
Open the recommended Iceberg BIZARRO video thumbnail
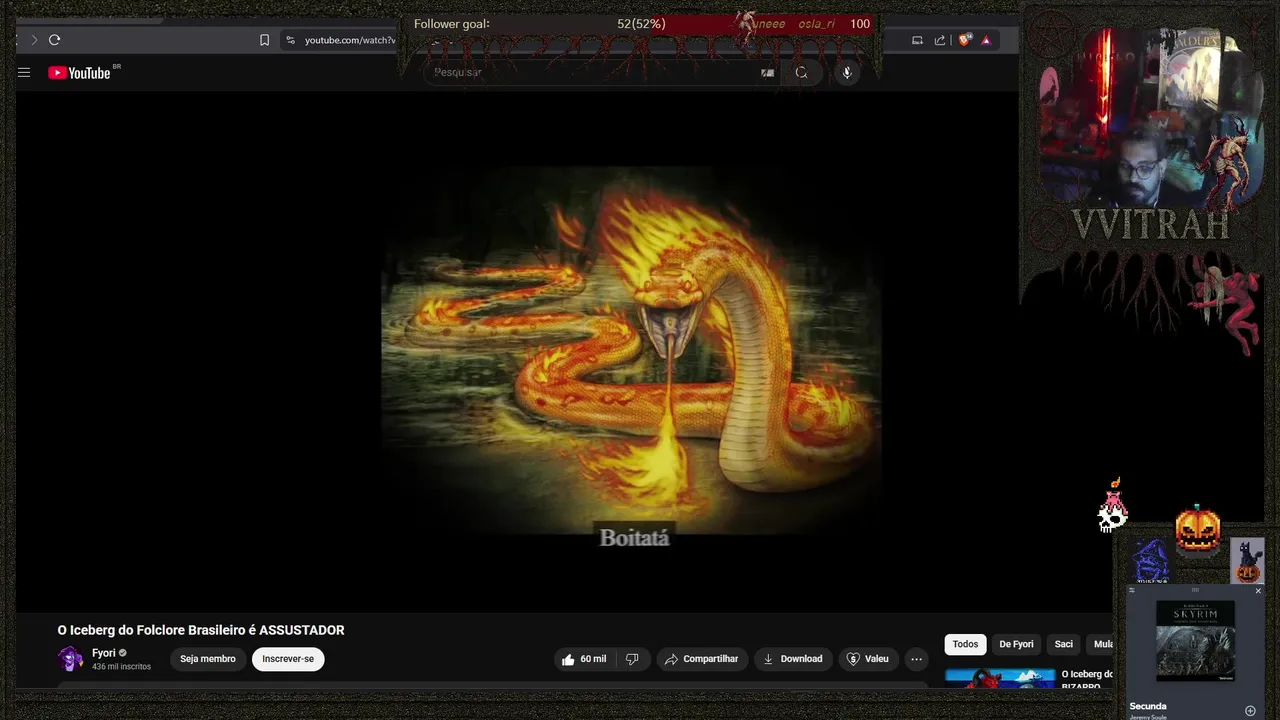click(1000, 678)
